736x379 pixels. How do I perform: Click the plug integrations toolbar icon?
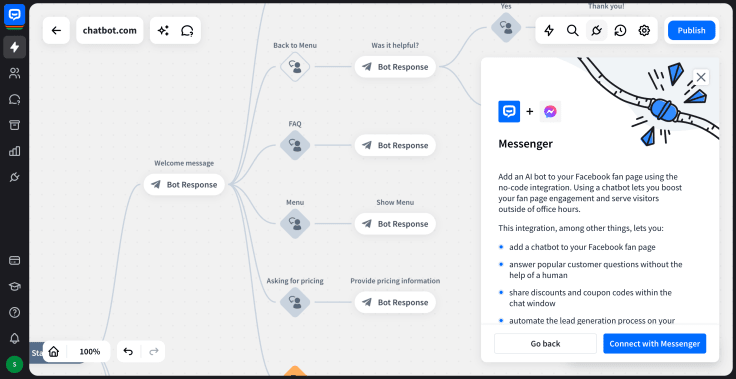point(597,31)
